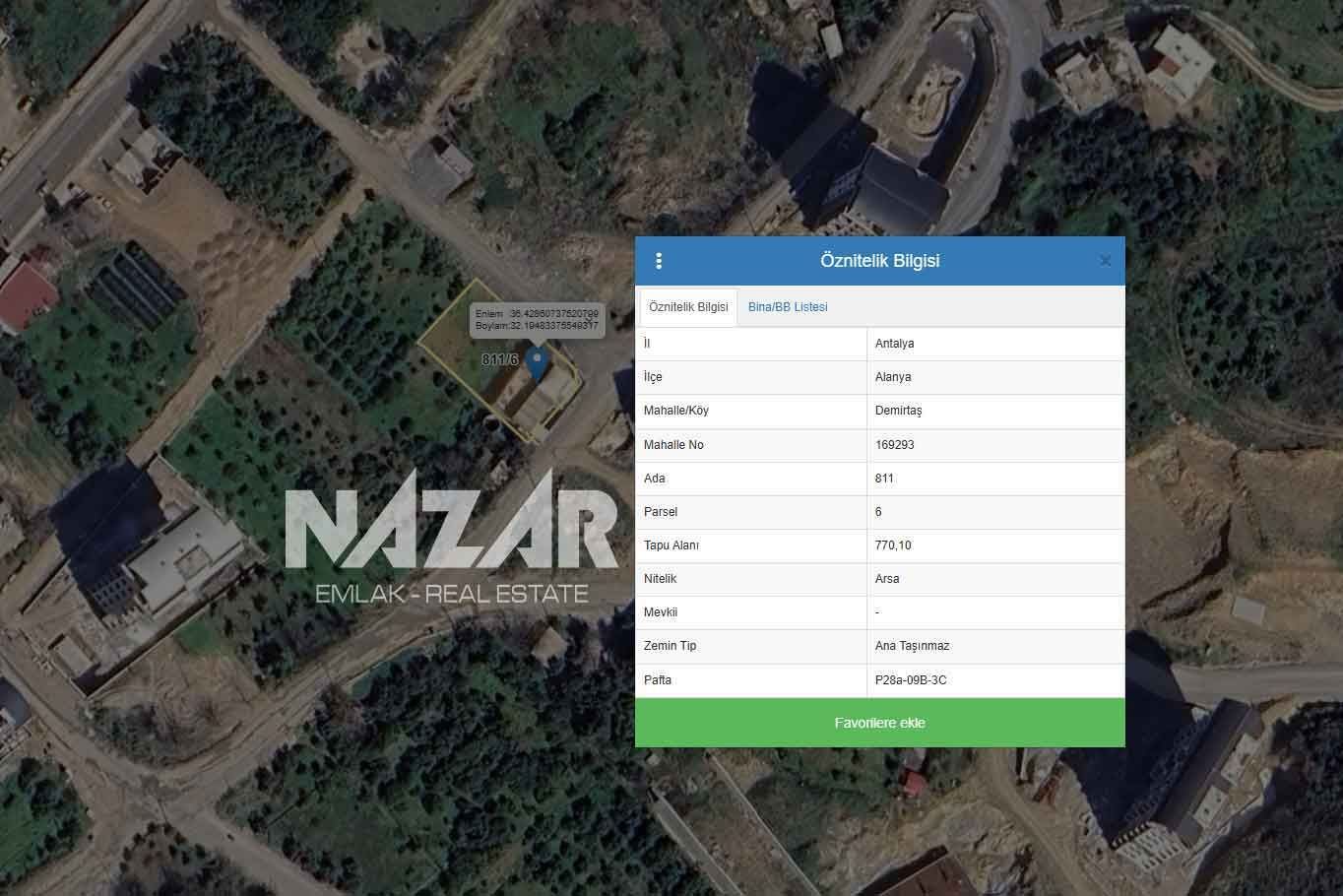Select the Demirtaş Mahalle/Köy value
The image size is (1343, 896).
pos(899,411)
